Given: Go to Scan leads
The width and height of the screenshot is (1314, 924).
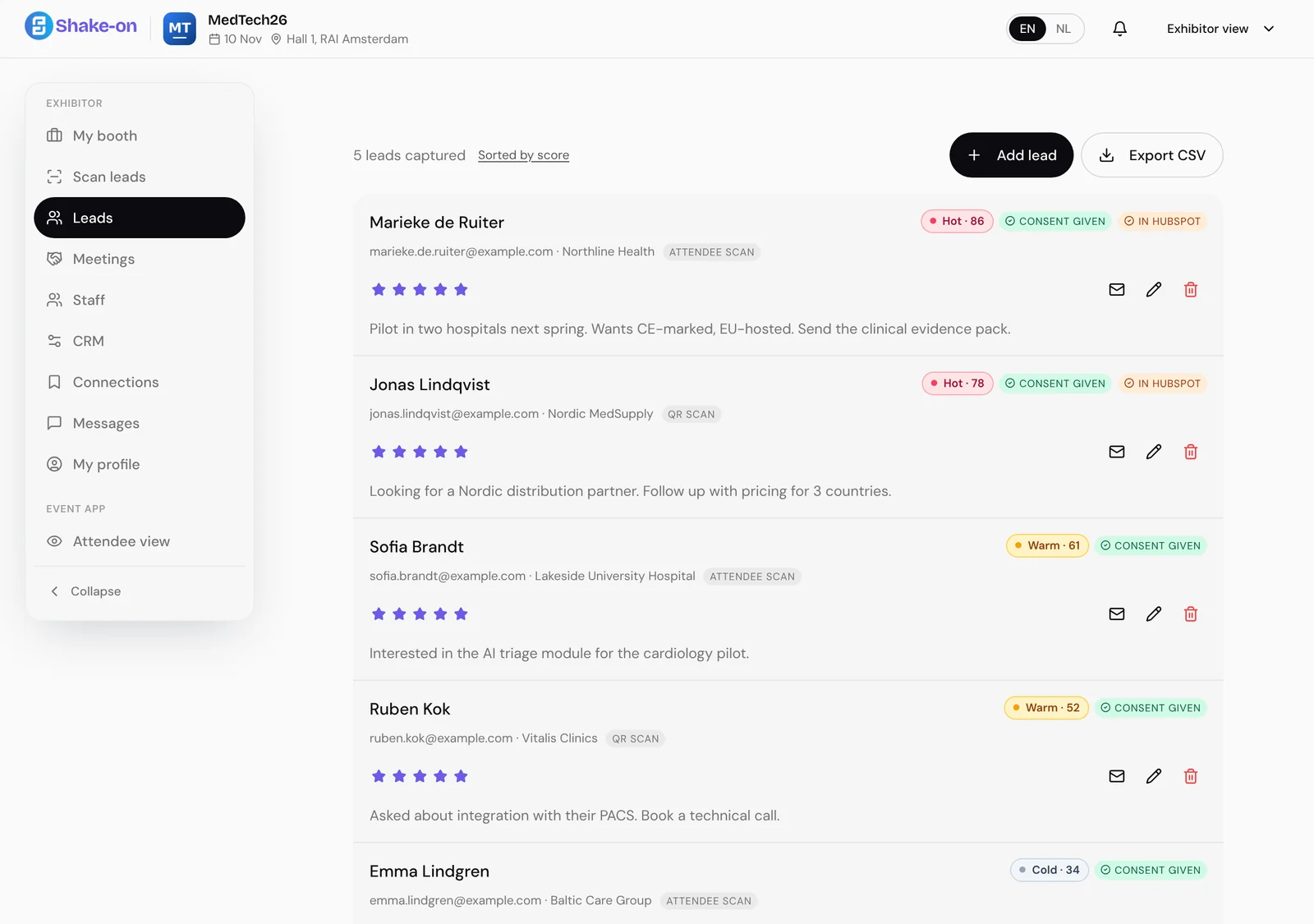Looking at the screenshot, I should pyautogui.click(x=140, y=177).
